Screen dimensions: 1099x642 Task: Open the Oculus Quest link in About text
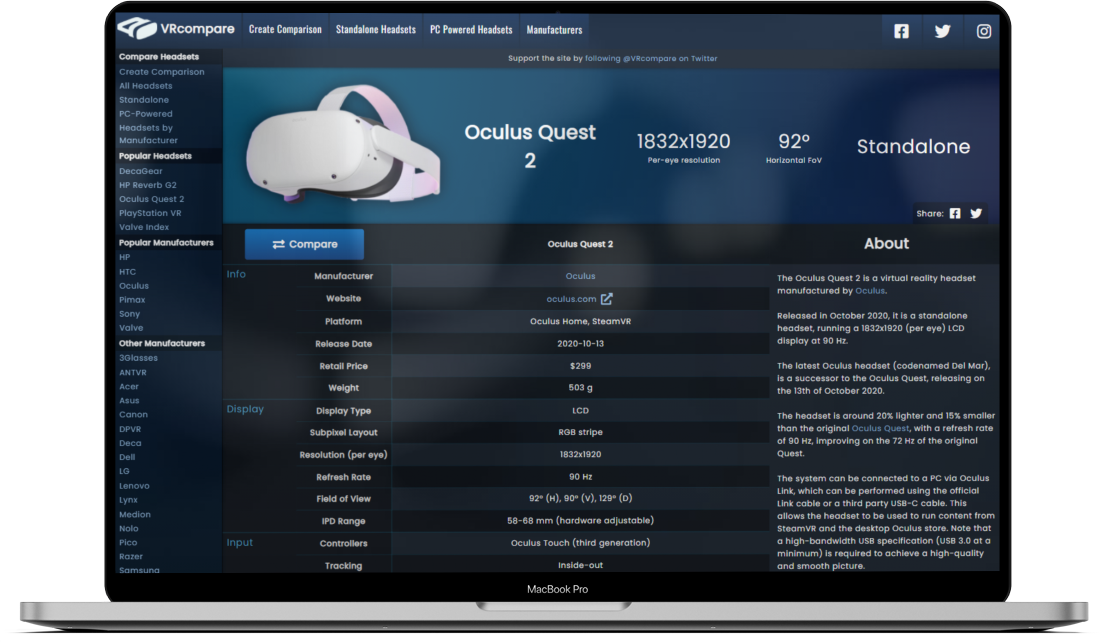[880, 428]
